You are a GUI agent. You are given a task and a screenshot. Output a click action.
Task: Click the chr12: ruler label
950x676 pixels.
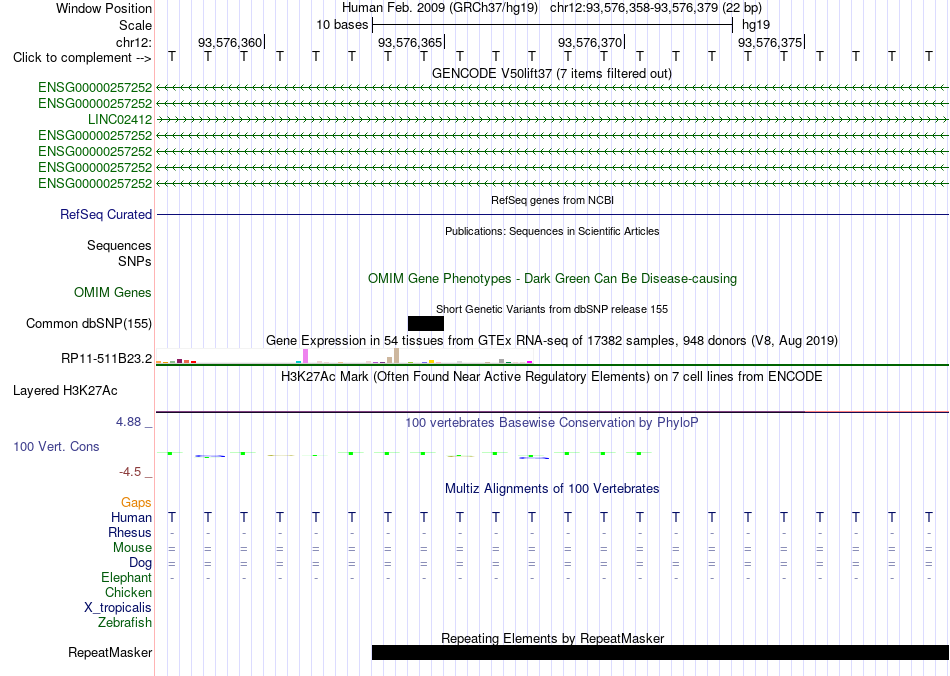(134, 42)
